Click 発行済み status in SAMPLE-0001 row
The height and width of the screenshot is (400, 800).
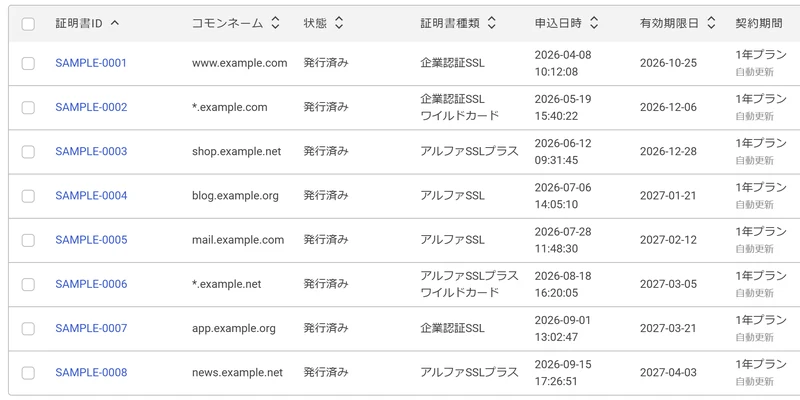pos(326,63)
